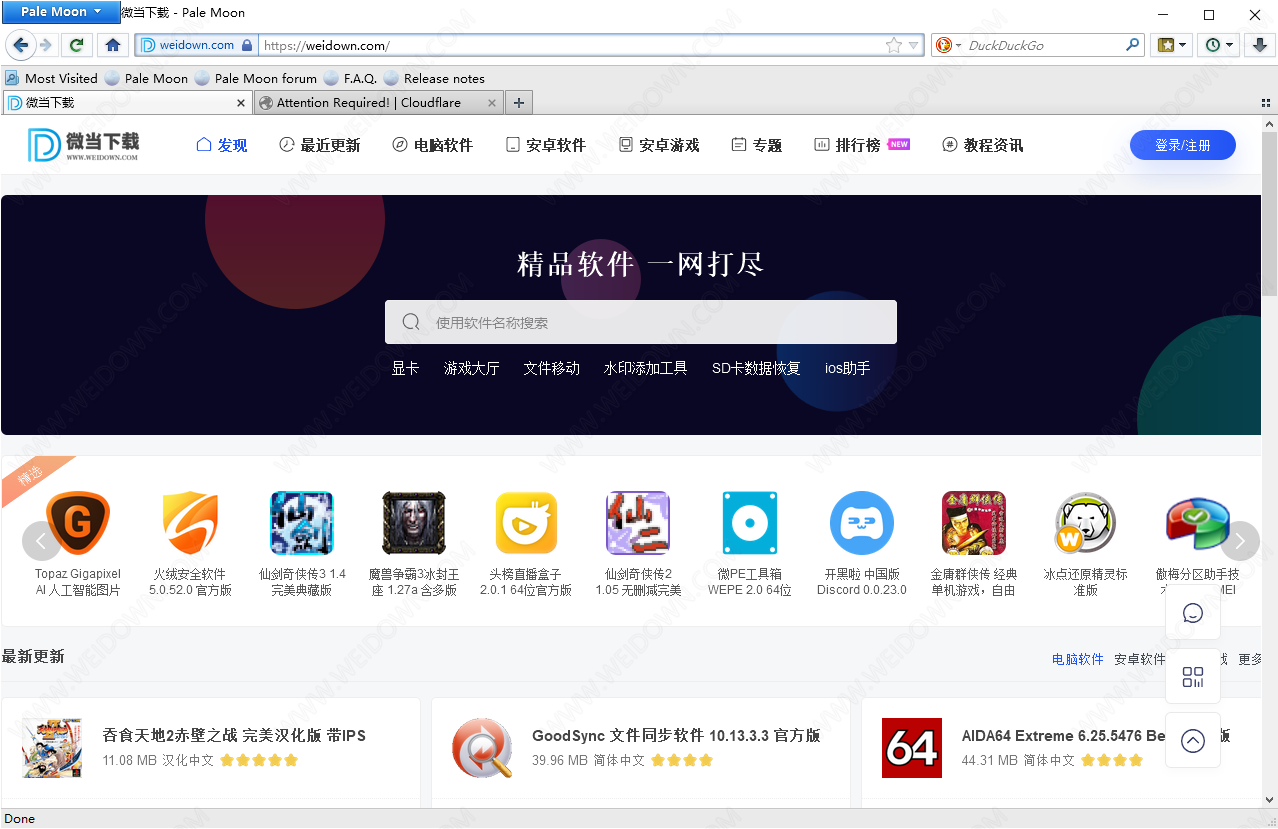Open the chat feedback floating button

tap(1192, 613)
